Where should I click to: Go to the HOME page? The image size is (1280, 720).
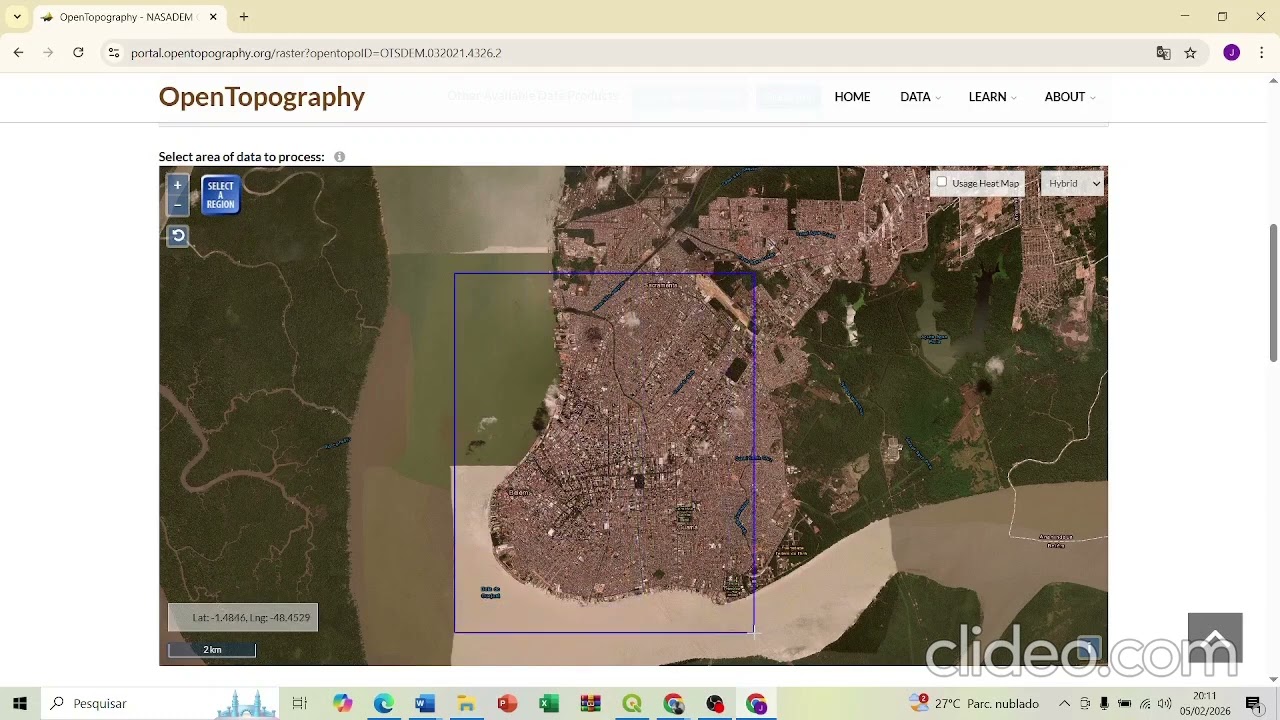(x=852, y=97)
